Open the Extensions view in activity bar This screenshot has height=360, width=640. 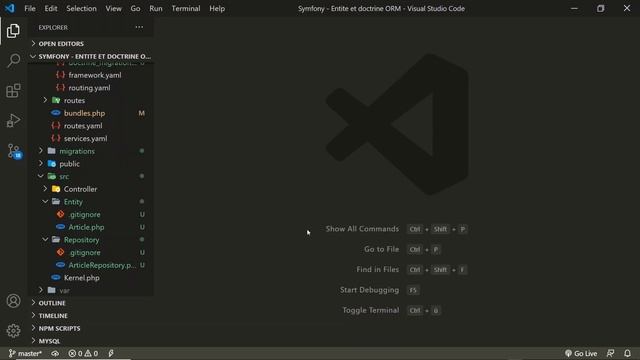click(13, 91)
